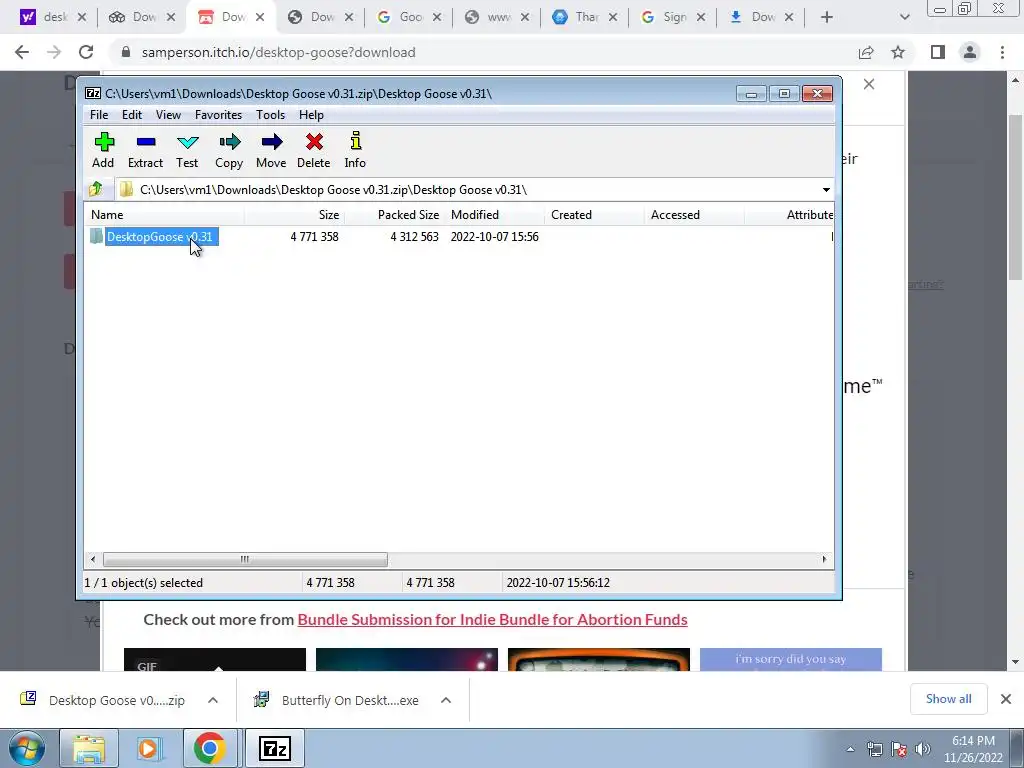Open Chrome's three-dot menu

point(1002,52)
